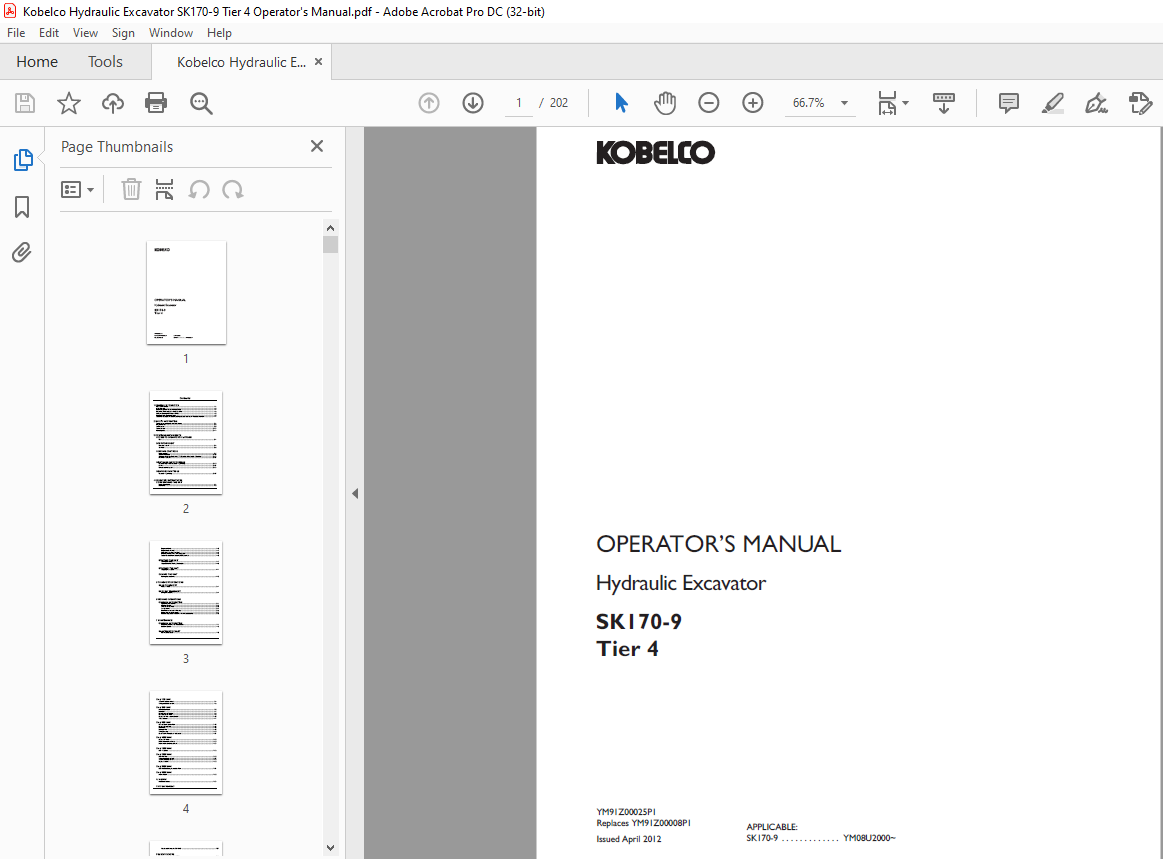This screenshot has height=859, width=1163.
Task: Zoom in with the plus button
Action: (x=753, y=103)
